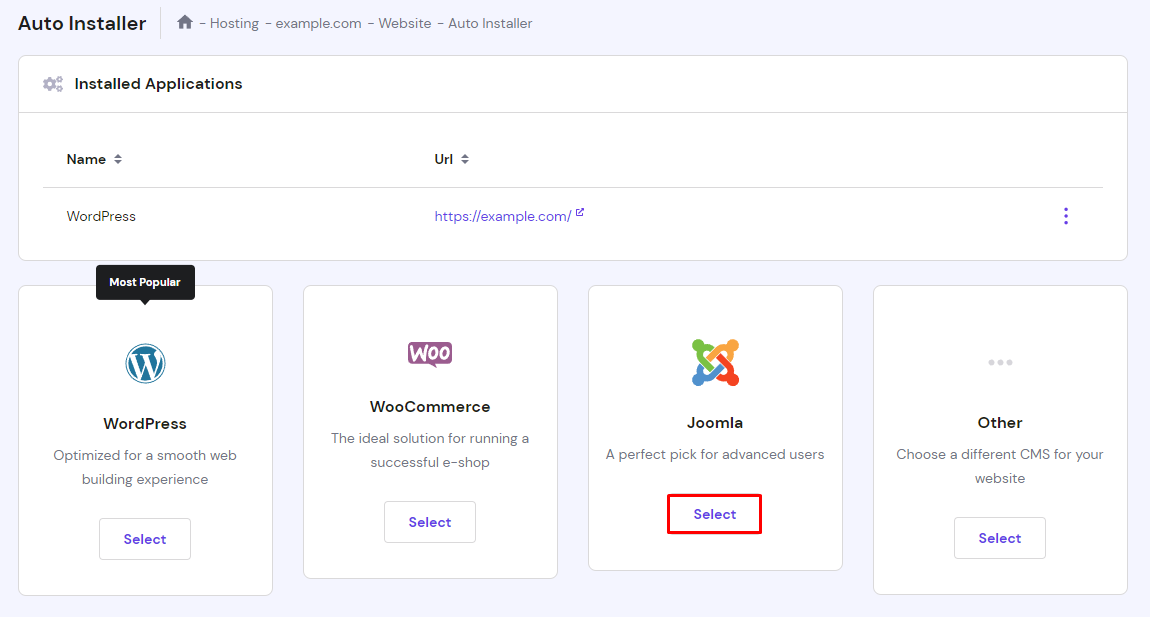Open the https://example.com/ link

pyautogui.click(x=505, y=215)
